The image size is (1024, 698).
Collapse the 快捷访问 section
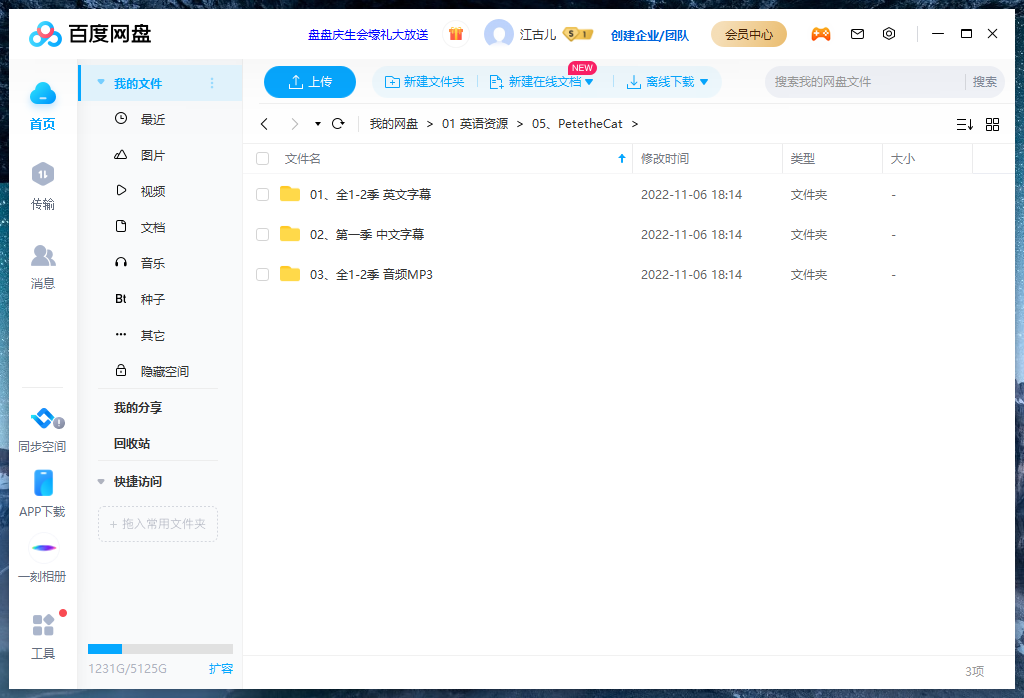pyautogui.click(x=101, y=480)
